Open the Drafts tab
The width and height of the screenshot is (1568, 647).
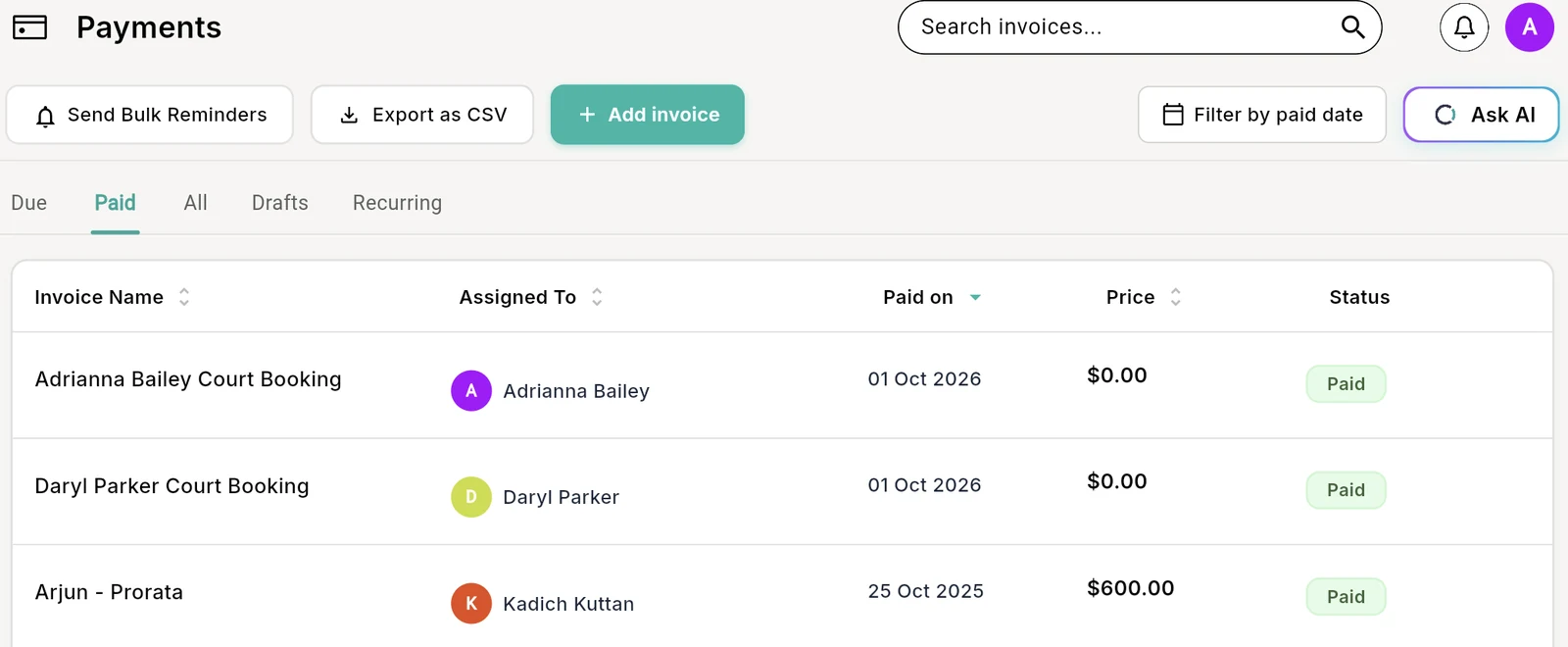click(x=280, y=203)
